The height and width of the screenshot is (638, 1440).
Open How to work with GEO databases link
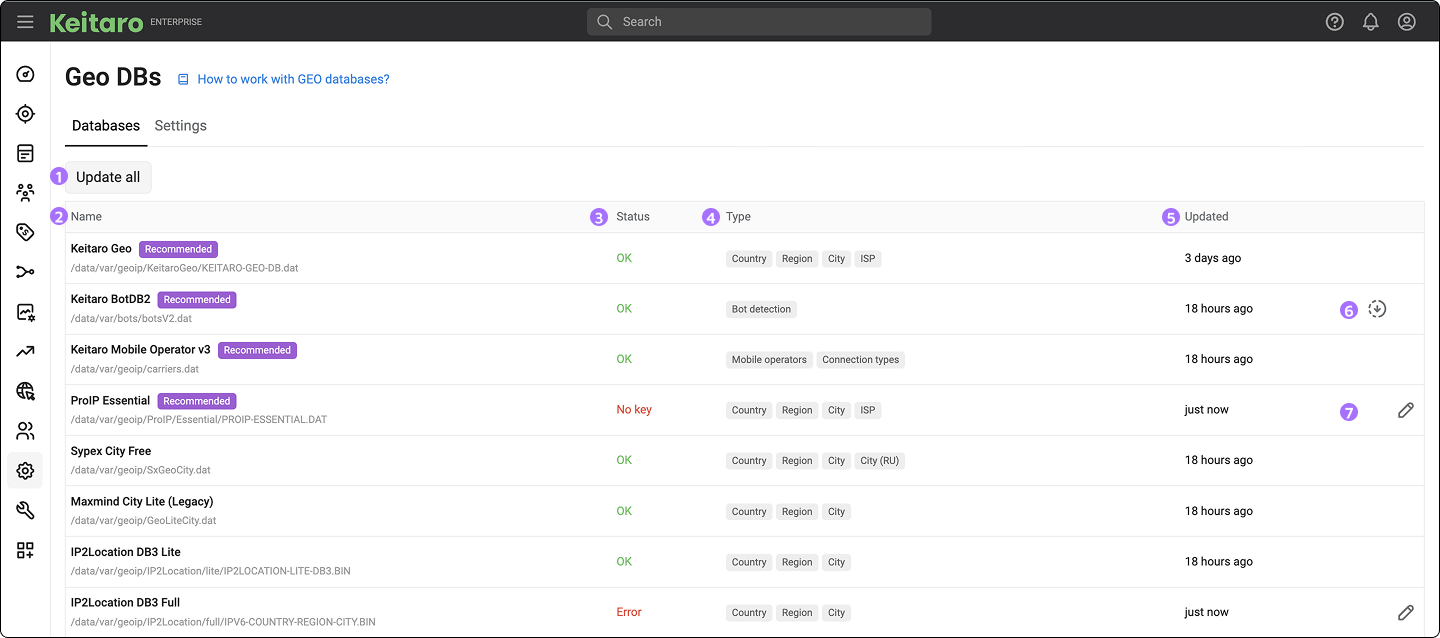pos(292,79)
